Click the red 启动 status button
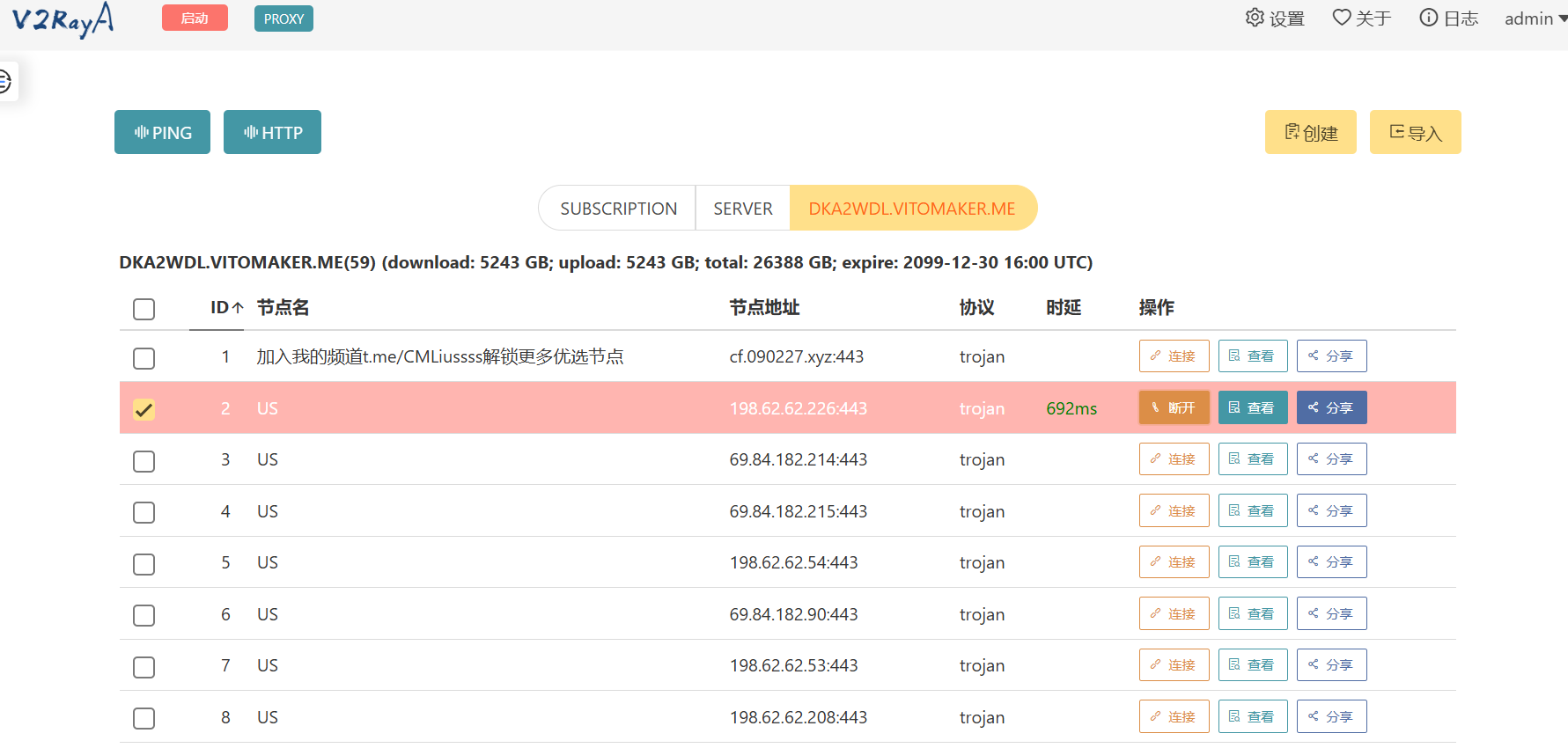Viewport: 1568px width, 748px height. [195, 18]
